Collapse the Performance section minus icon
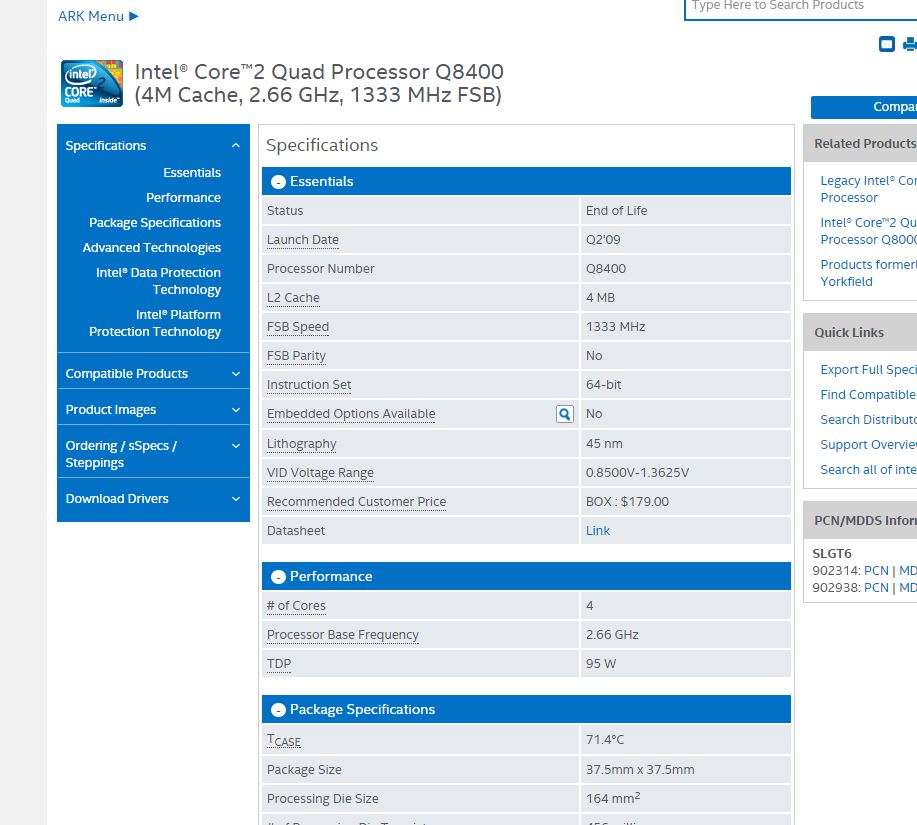The height and width of the screenshot is (825, 917). pos(278,577)
